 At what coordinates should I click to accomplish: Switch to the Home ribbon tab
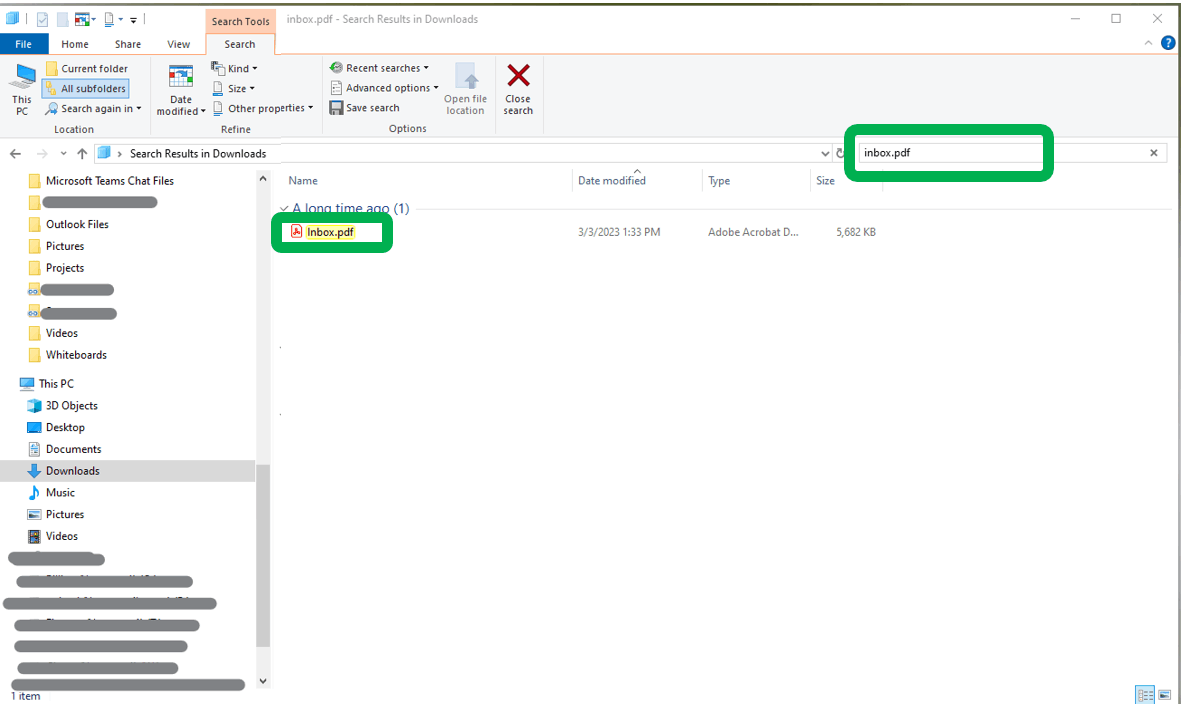(x=75, y=44)
